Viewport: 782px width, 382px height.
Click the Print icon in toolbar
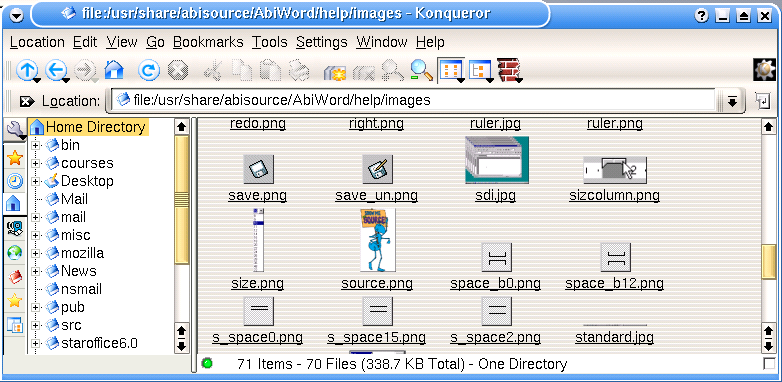(x=300, y=70)
